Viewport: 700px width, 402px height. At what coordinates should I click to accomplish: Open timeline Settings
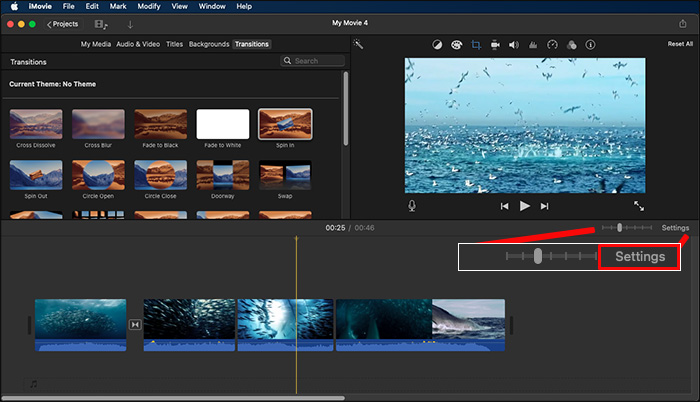675,228
